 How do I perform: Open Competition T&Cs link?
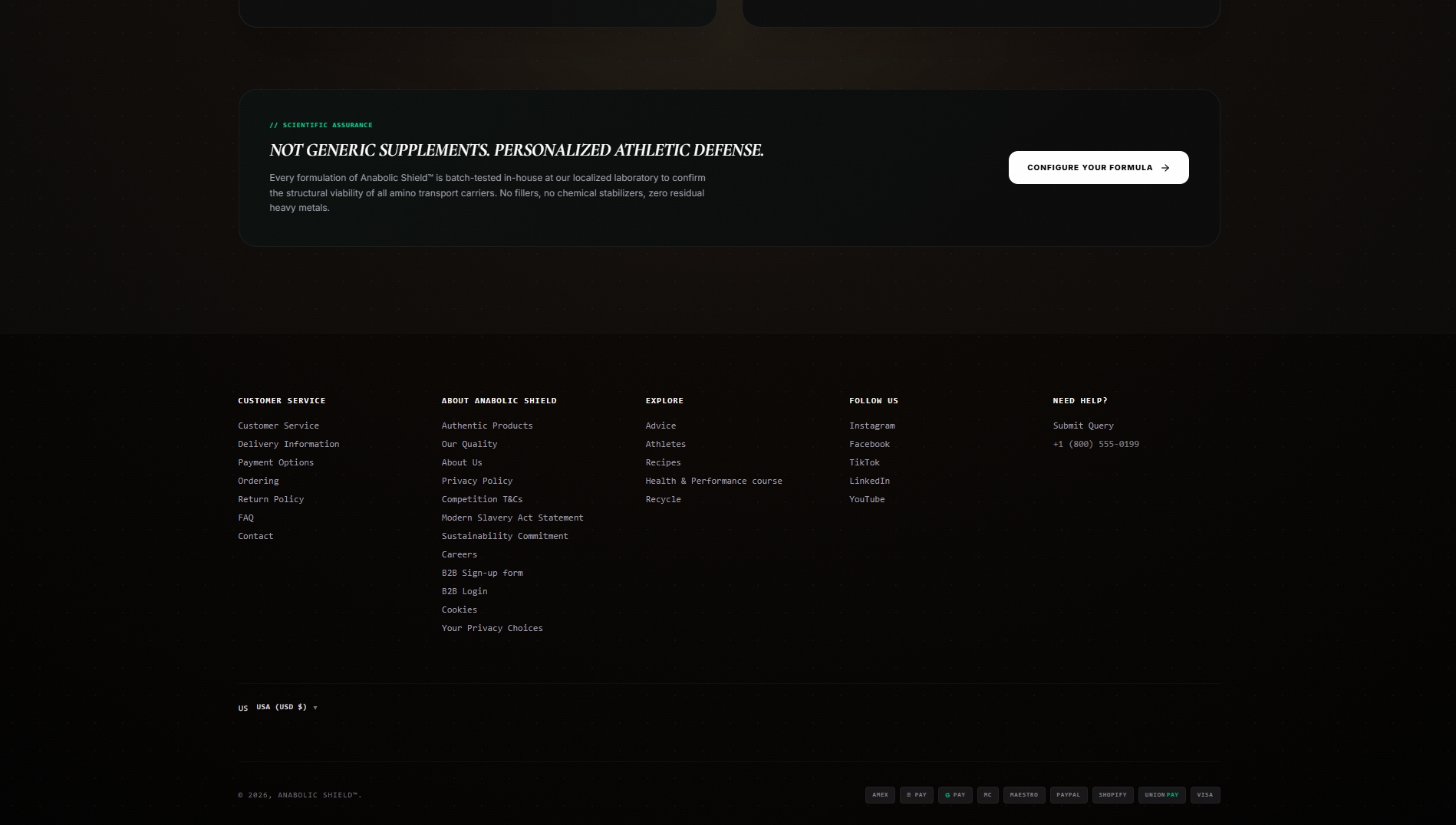click(482, 499)
